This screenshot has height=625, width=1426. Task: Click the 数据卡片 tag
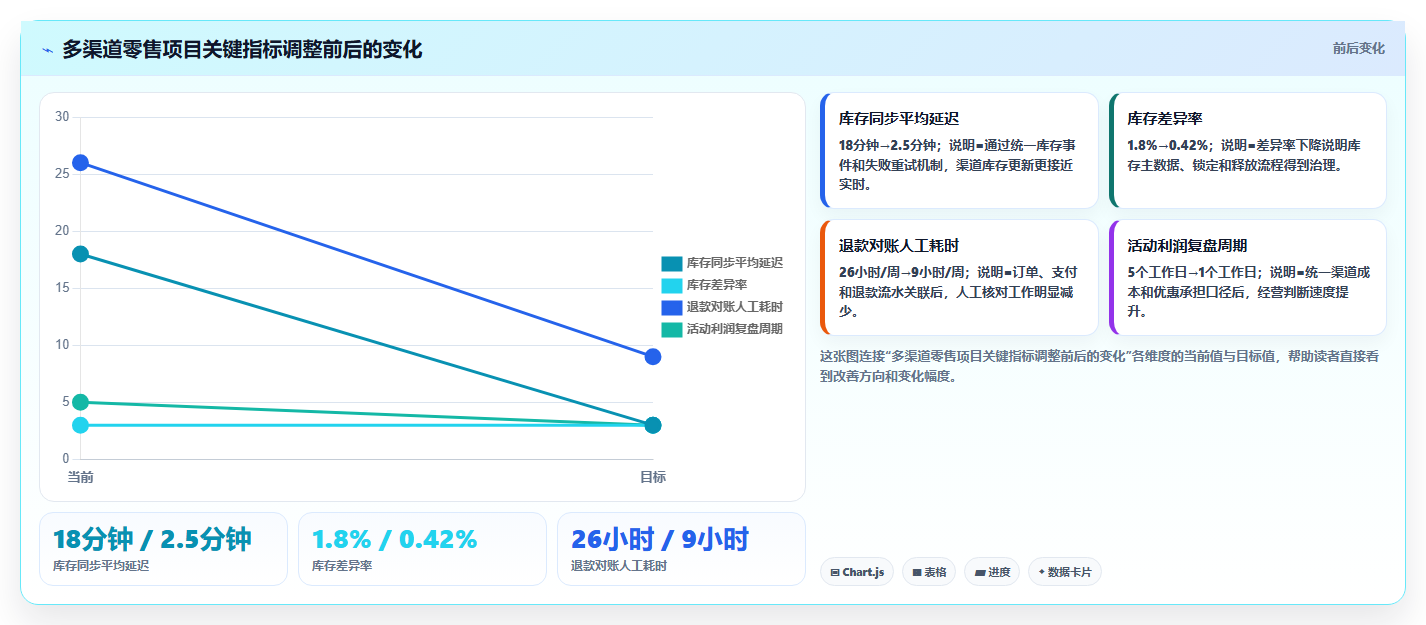pos(1065,572)
